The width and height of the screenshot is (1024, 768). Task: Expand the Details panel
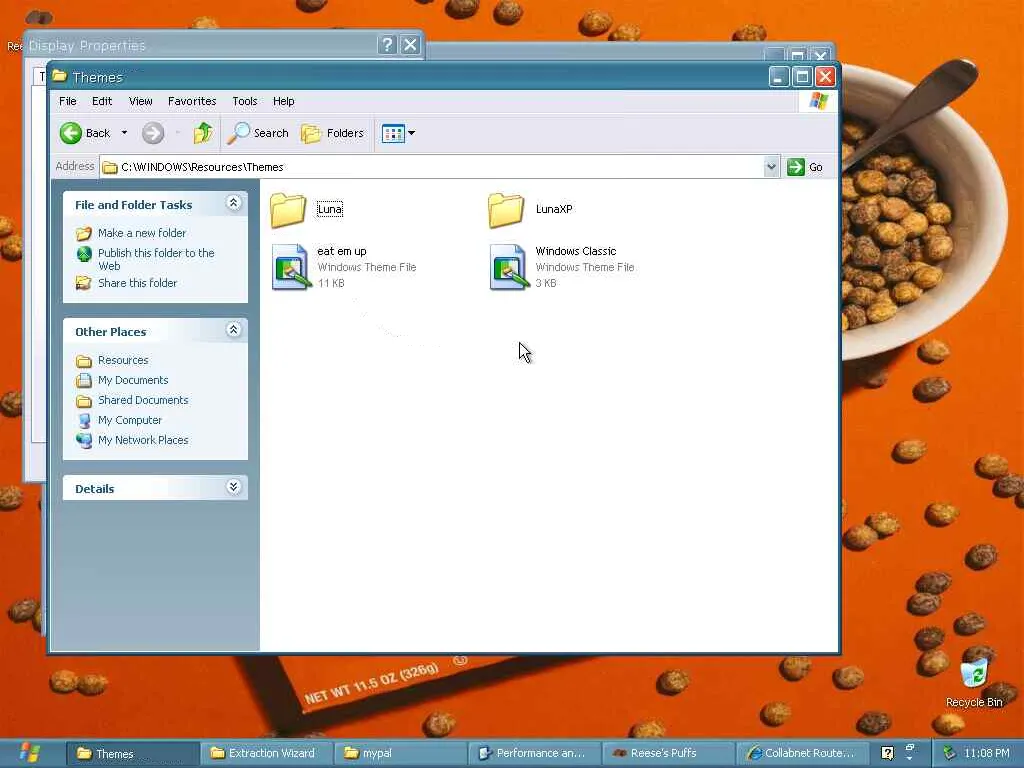pyautogui.click(x=233, y=487)
